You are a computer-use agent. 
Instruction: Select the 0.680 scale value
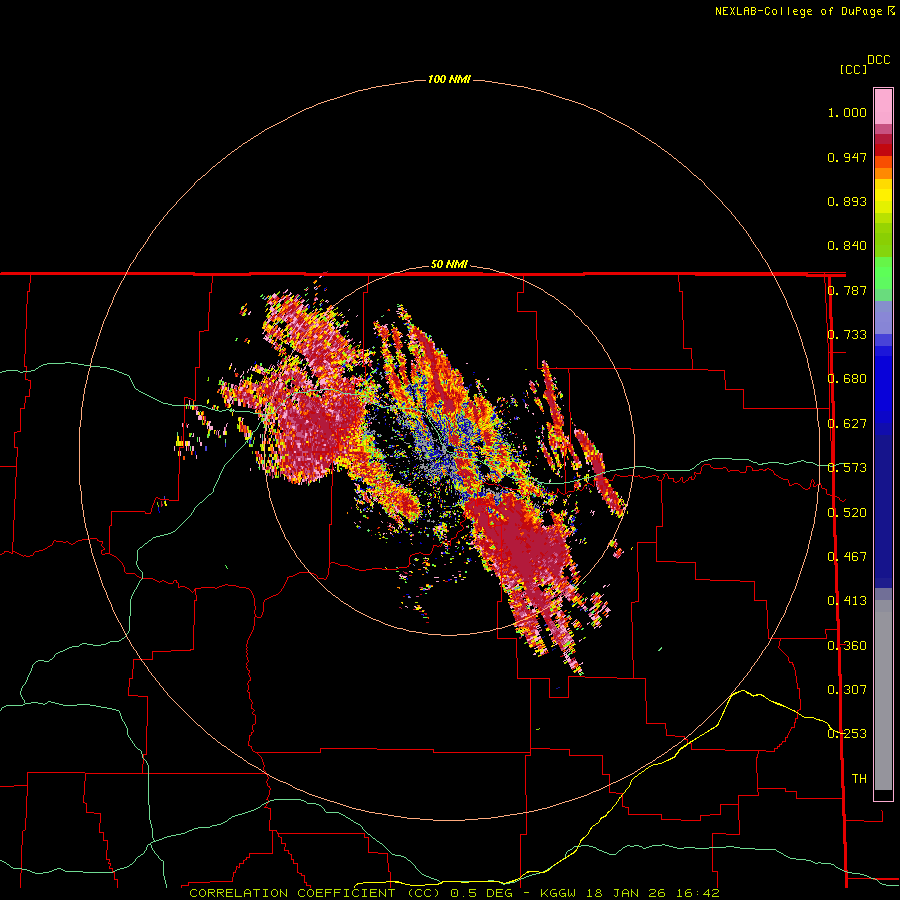pos(847,379)
